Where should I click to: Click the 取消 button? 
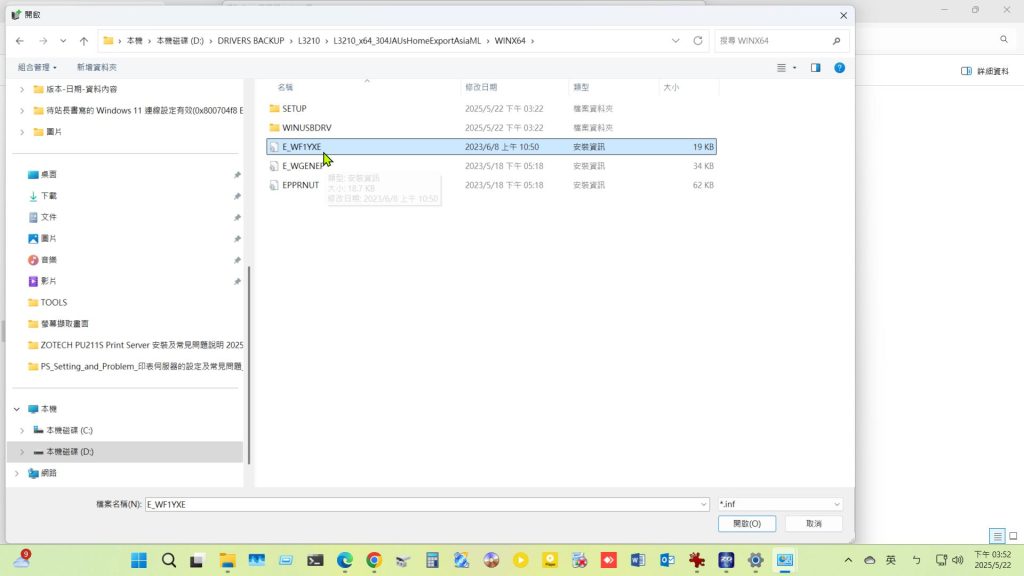813,524
